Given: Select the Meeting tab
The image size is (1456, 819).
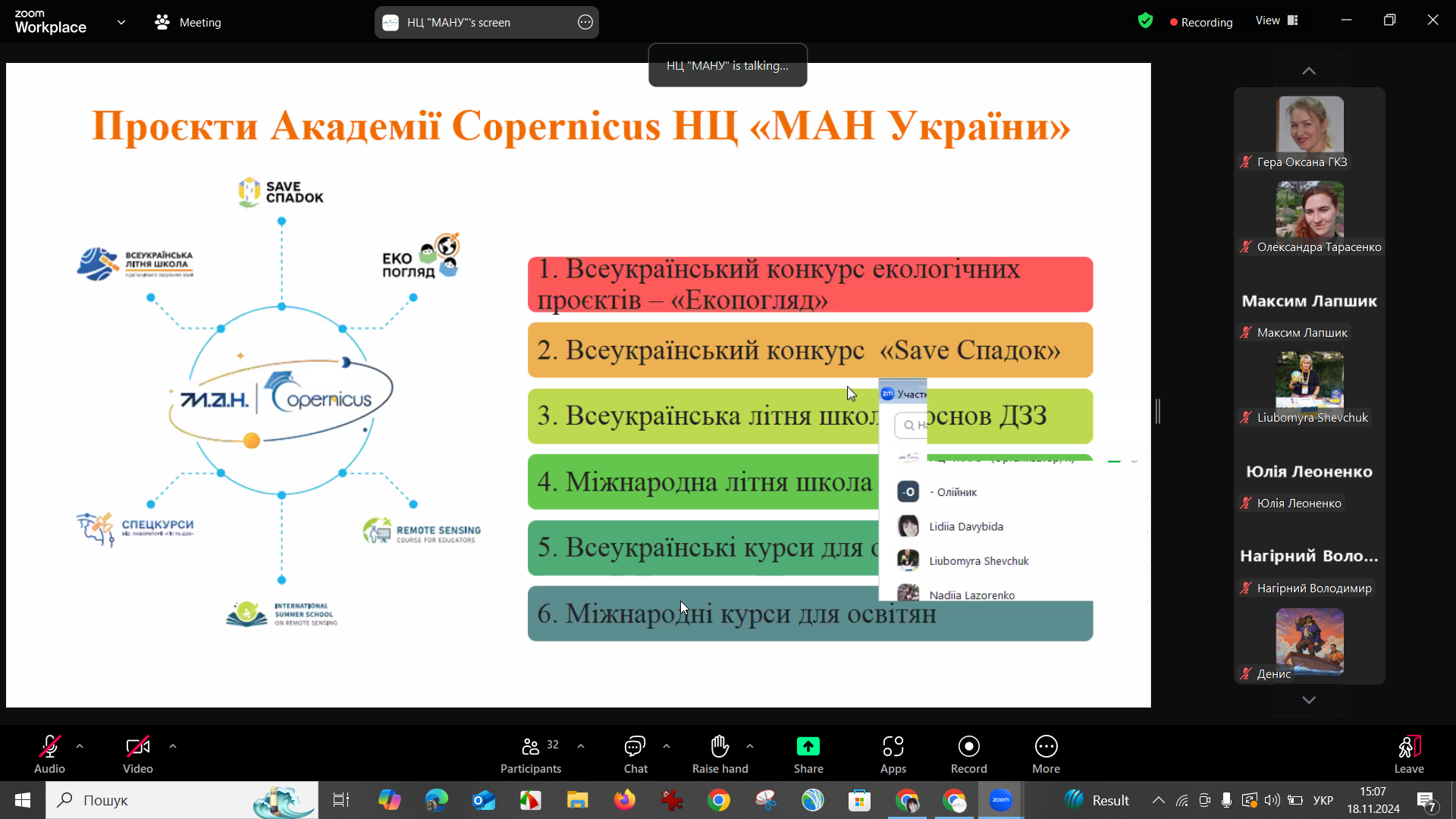Looking at the screenshot, I should [188, 22].
